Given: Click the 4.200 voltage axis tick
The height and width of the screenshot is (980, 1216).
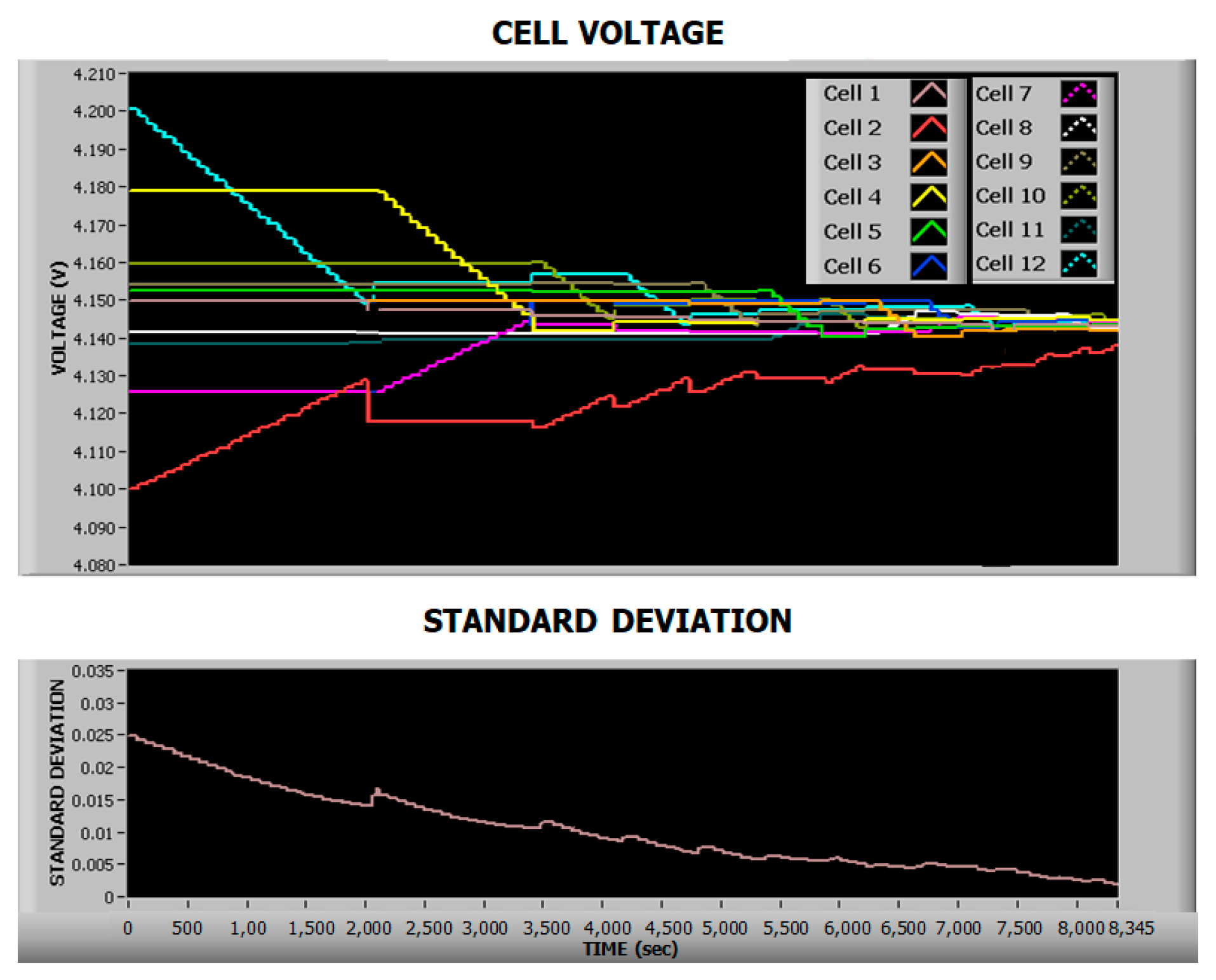Looking at the screenshot, I should tap(94, 112).
